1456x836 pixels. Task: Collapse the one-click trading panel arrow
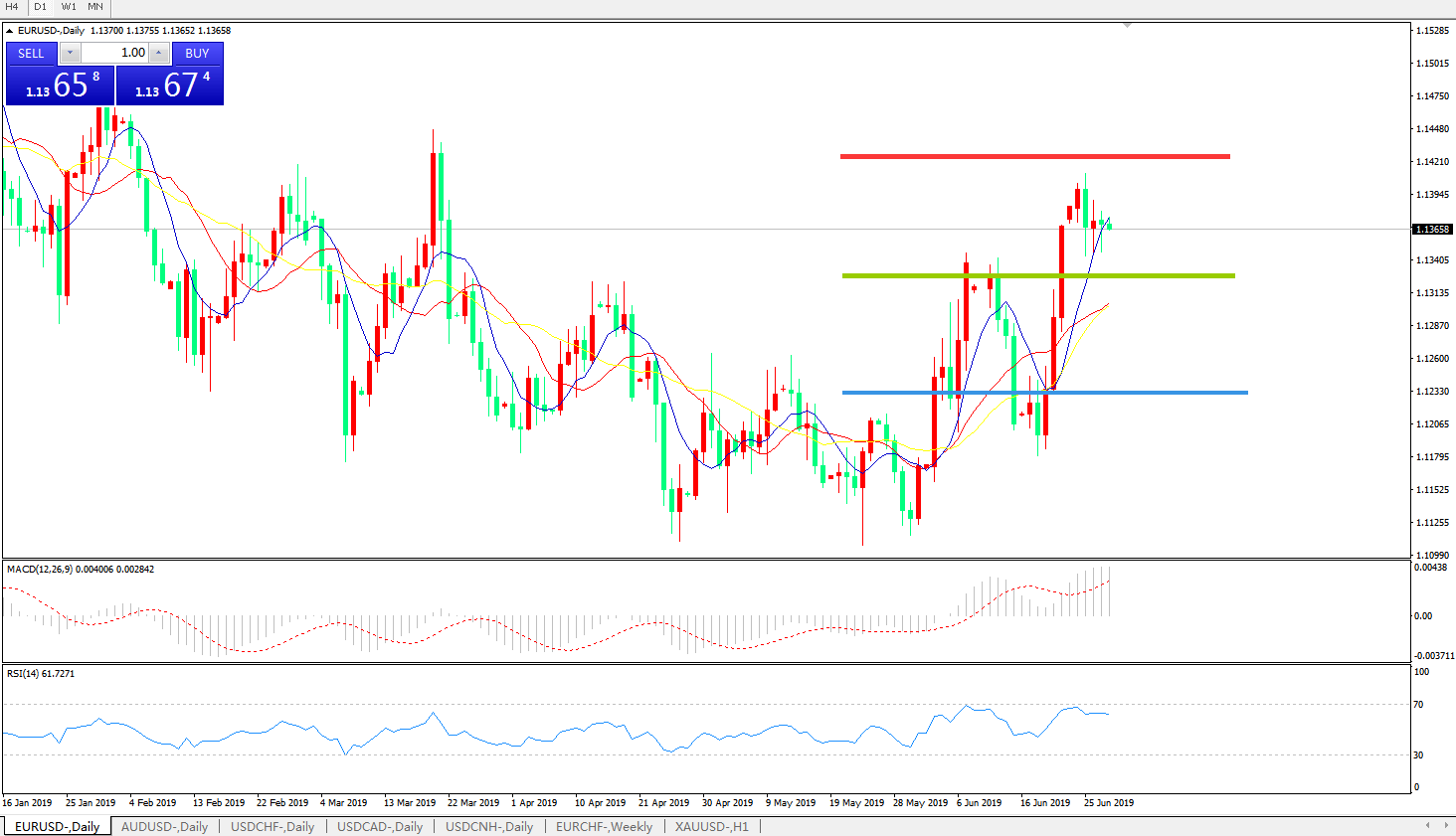[9, 31]
